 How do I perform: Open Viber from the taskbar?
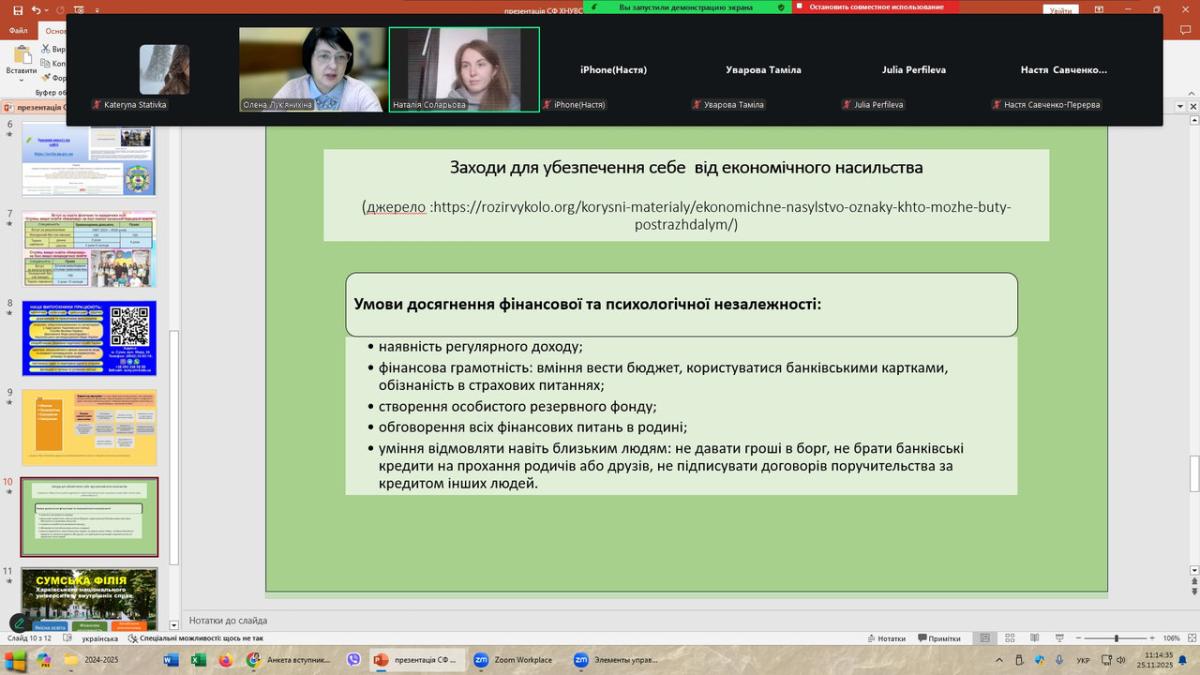(353, 660)
